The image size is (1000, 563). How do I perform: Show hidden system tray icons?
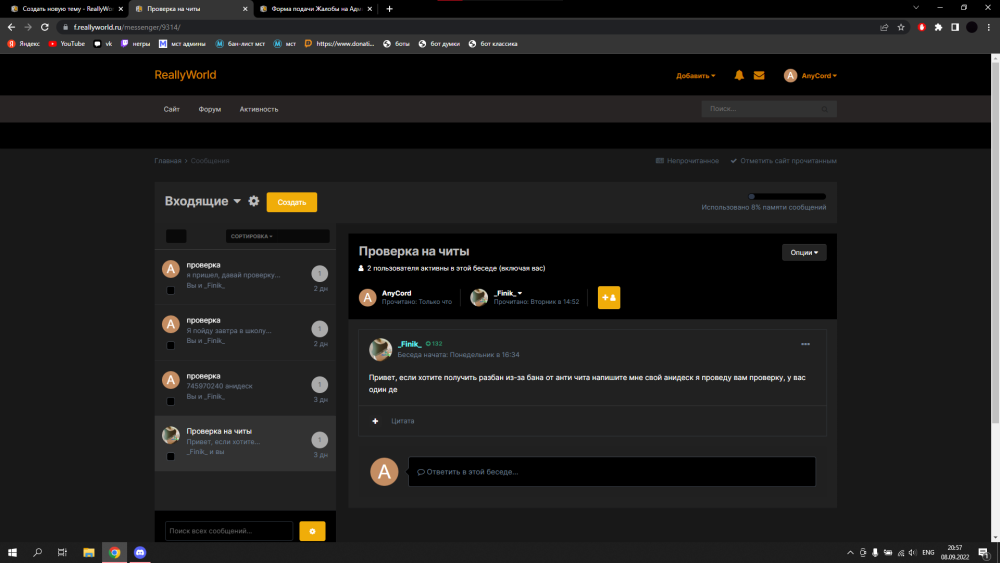click(x=849, y=552)
